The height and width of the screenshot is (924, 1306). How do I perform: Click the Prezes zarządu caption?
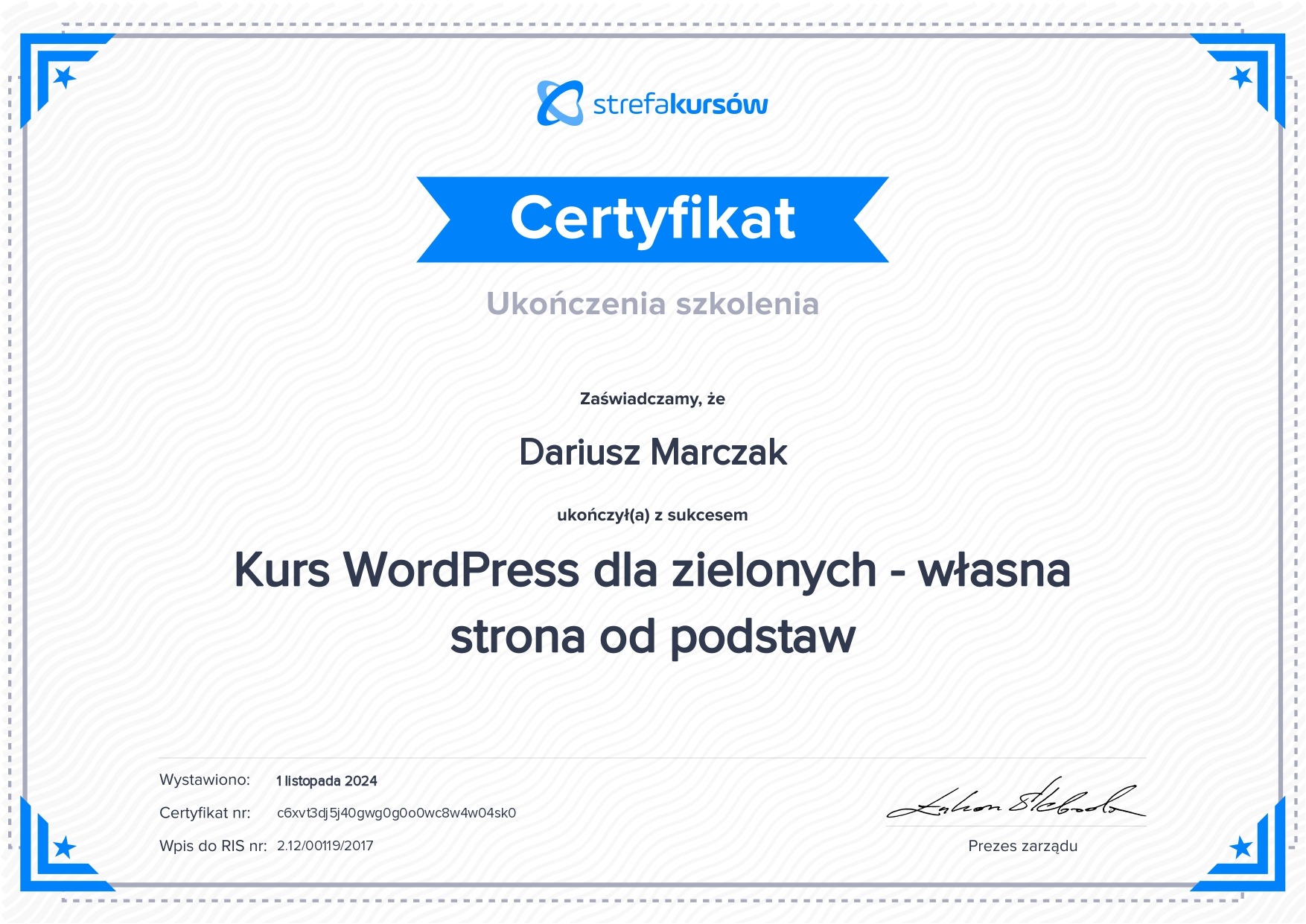(1022, 846)
